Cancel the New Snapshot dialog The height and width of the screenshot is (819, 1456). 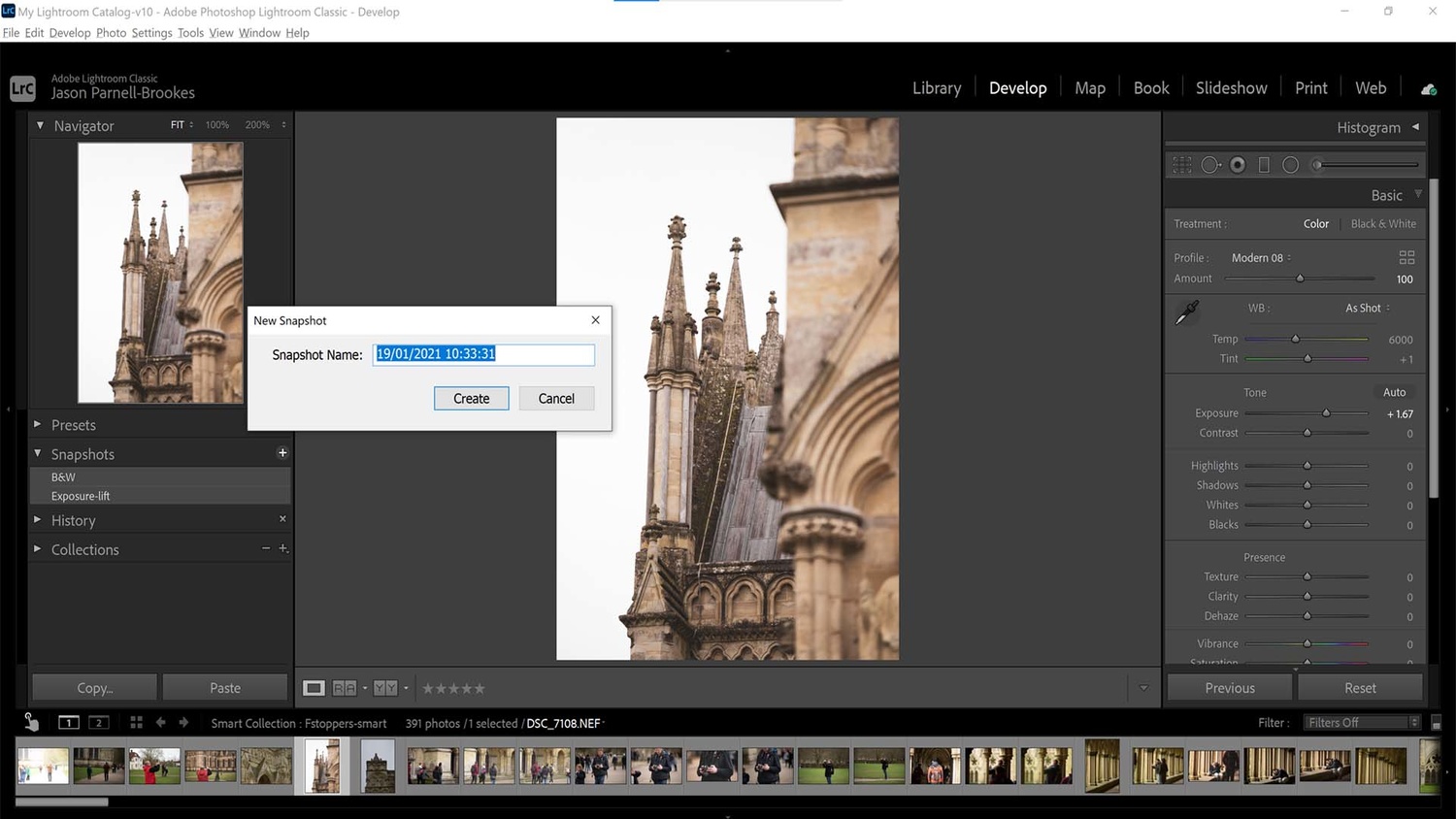point(556,399)
